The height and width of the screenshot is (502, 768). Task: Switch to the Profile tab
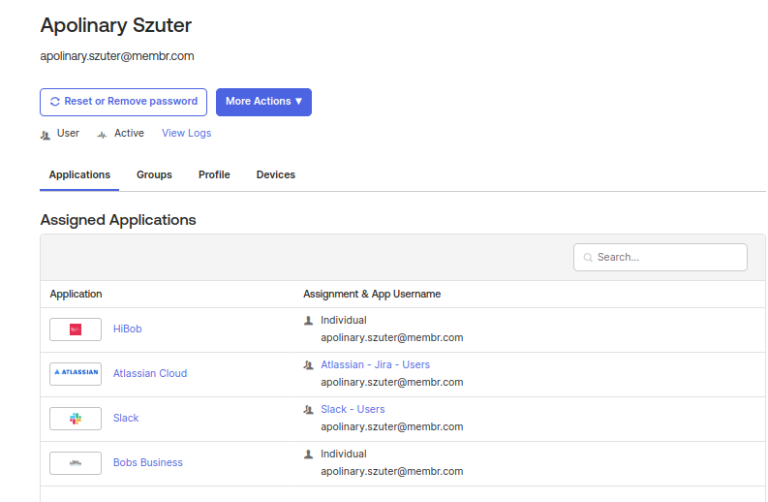click(x=214, y=175)
